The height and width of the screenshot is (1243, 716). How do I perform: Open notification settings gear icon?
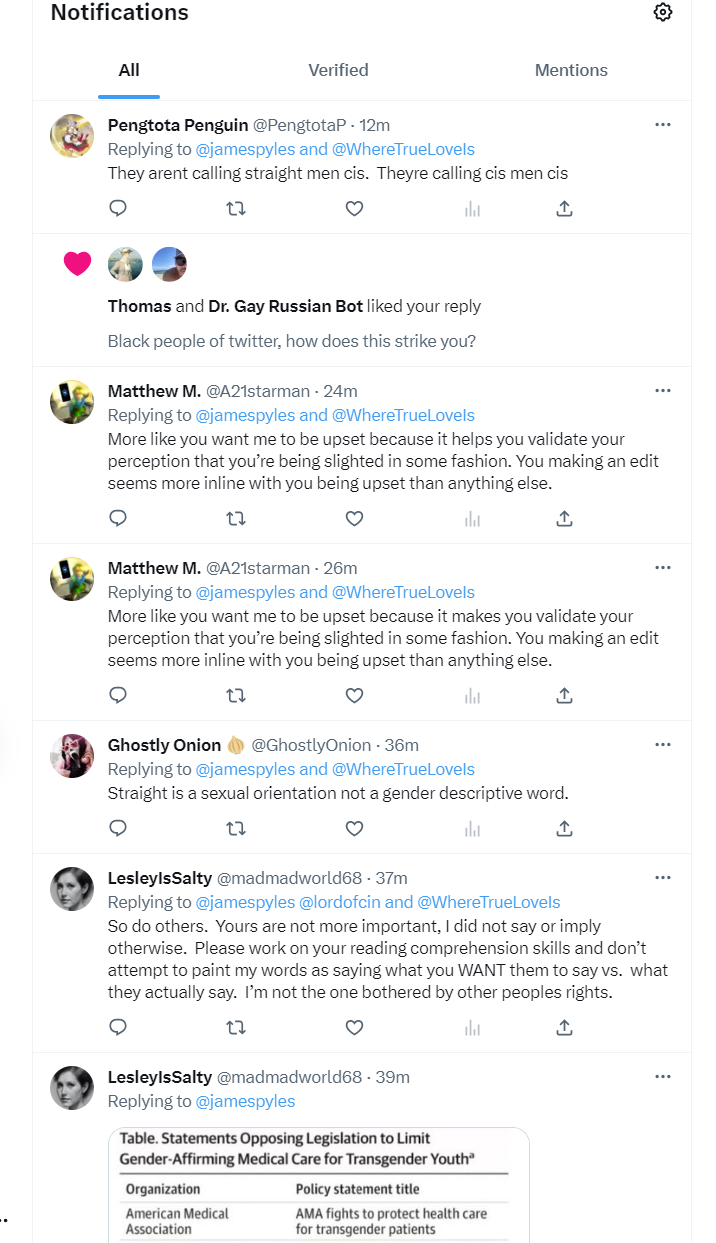coord(663,12)
